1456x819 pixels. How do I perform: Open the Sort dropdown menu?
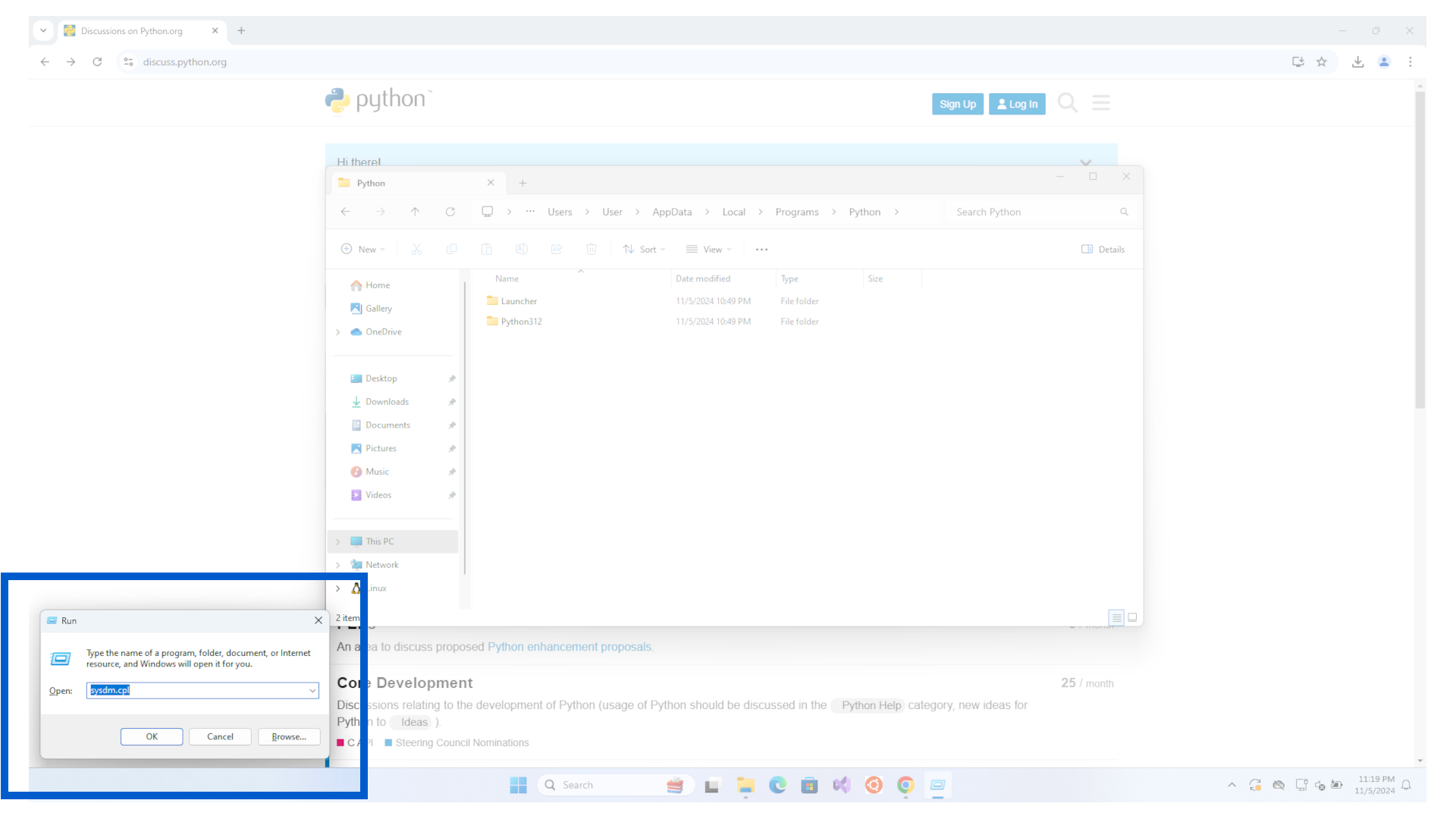[x=644, y=249]
